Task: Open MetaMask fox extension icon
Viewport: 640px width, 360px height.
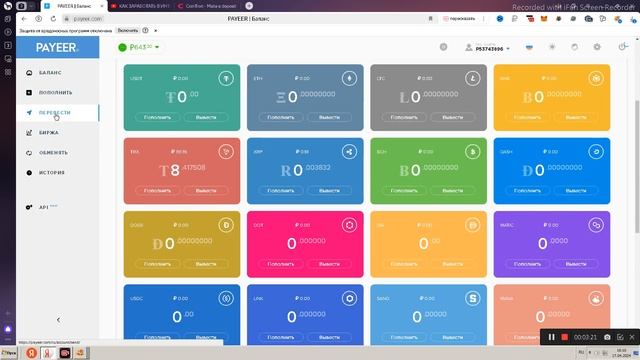Action: pyautogui.click(x=544, y=19)
